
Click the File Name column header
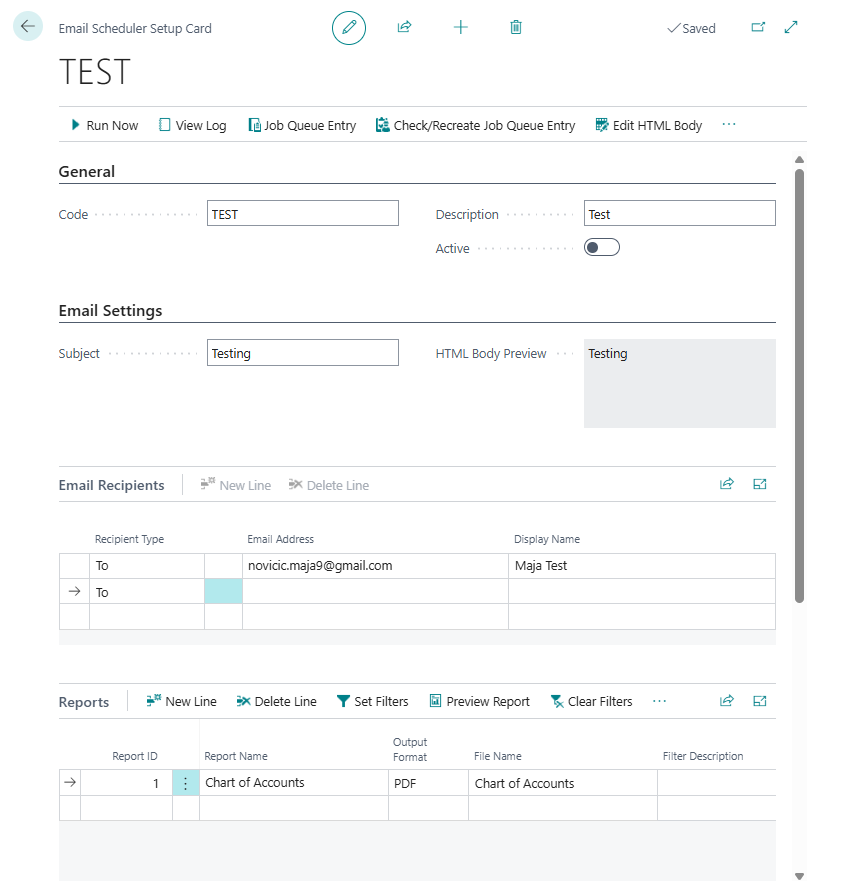[498, 756]
